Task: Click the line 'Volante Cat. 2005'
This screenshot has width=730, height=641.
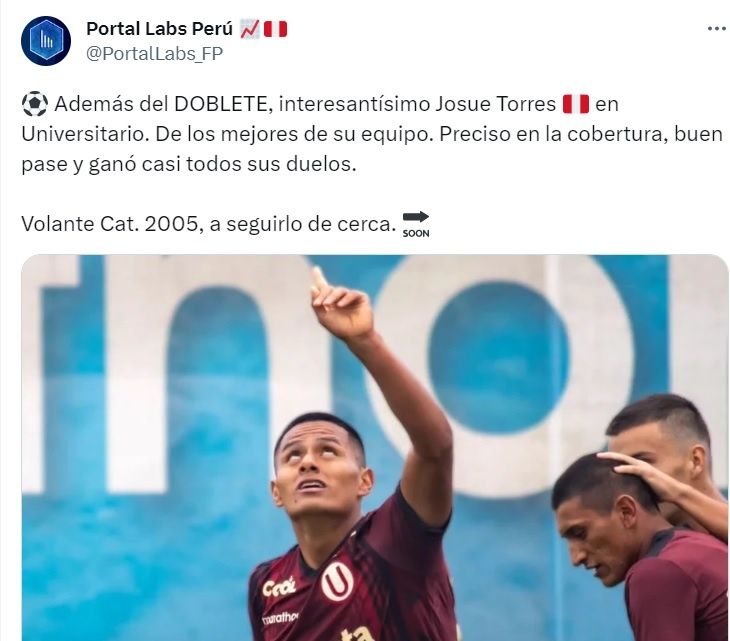Action: click(x=109, y=224)
